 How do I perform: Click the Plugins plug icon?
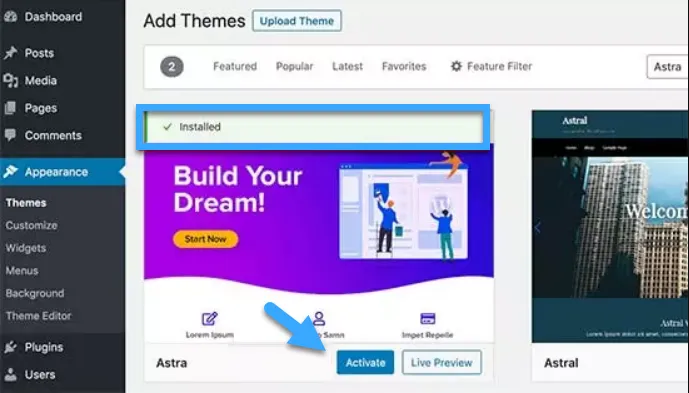(x=11, y=347)
